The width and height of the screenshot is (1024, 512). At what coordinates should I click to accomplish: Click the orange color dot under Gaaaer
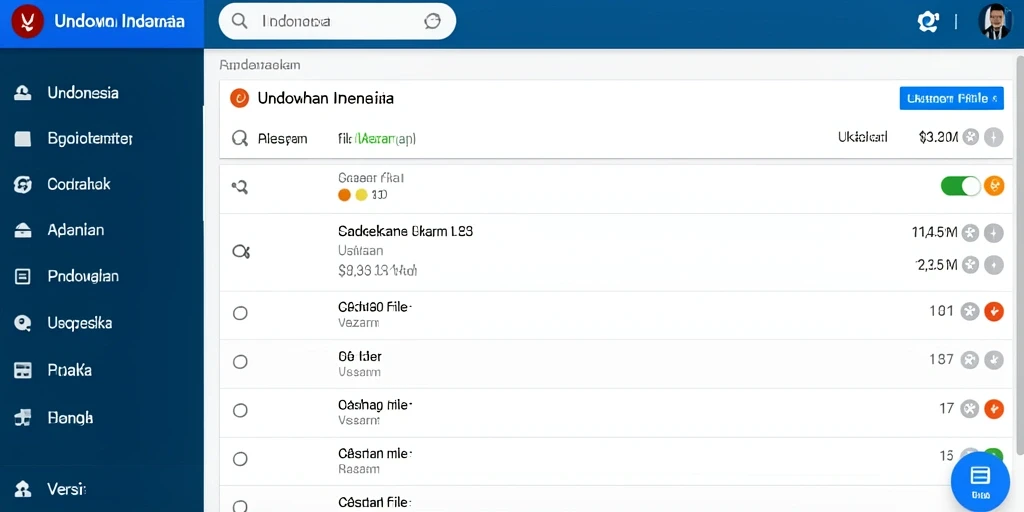[x=344, y=195]
